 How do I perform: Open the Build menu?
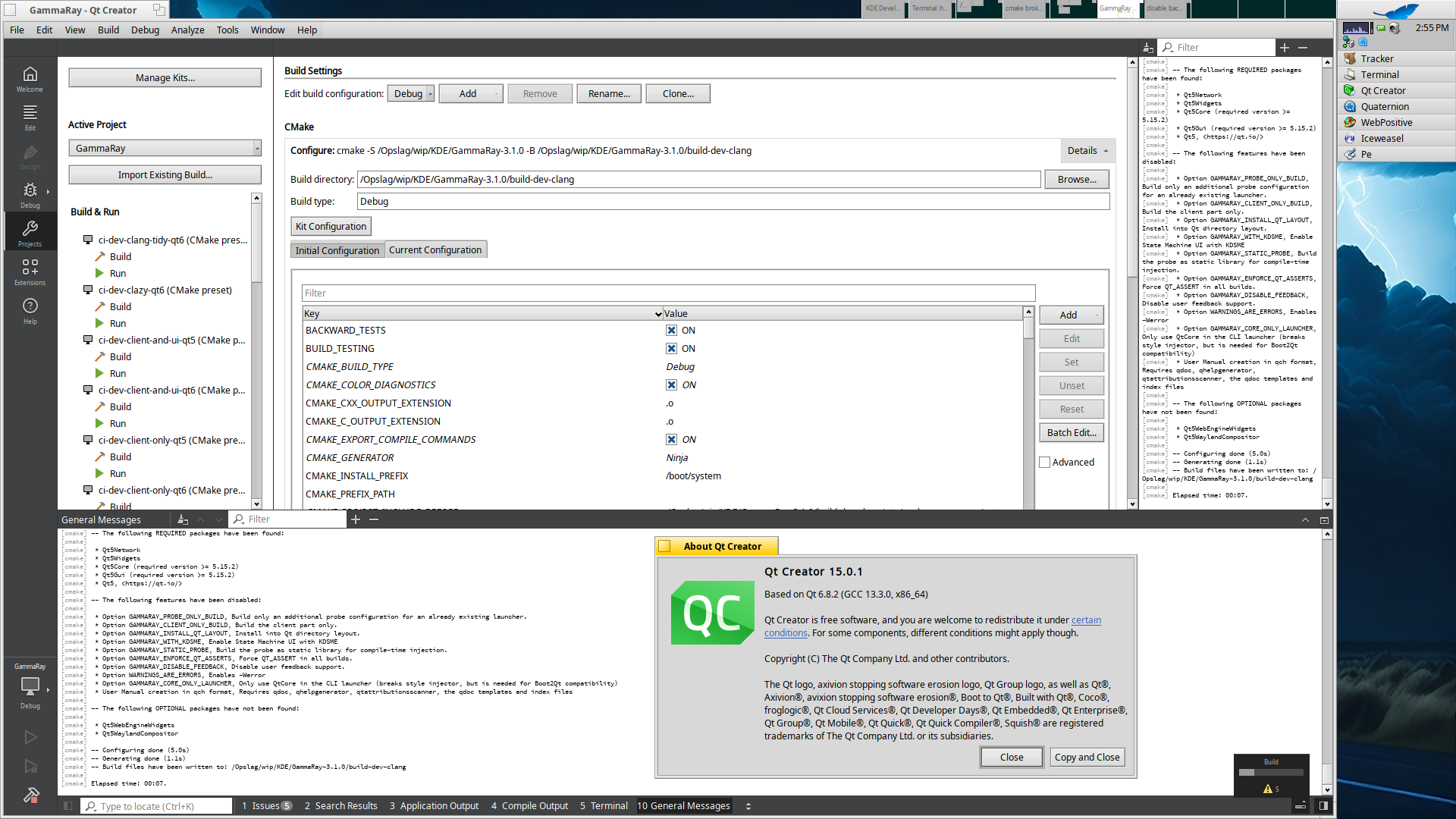point(108,30)
